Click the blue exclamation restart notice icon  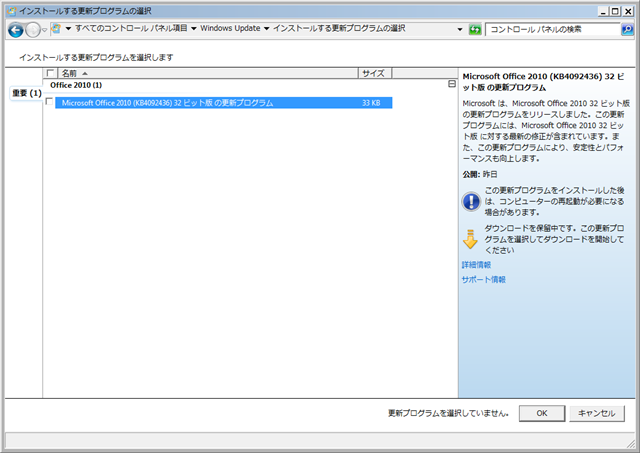click(471, 202)
